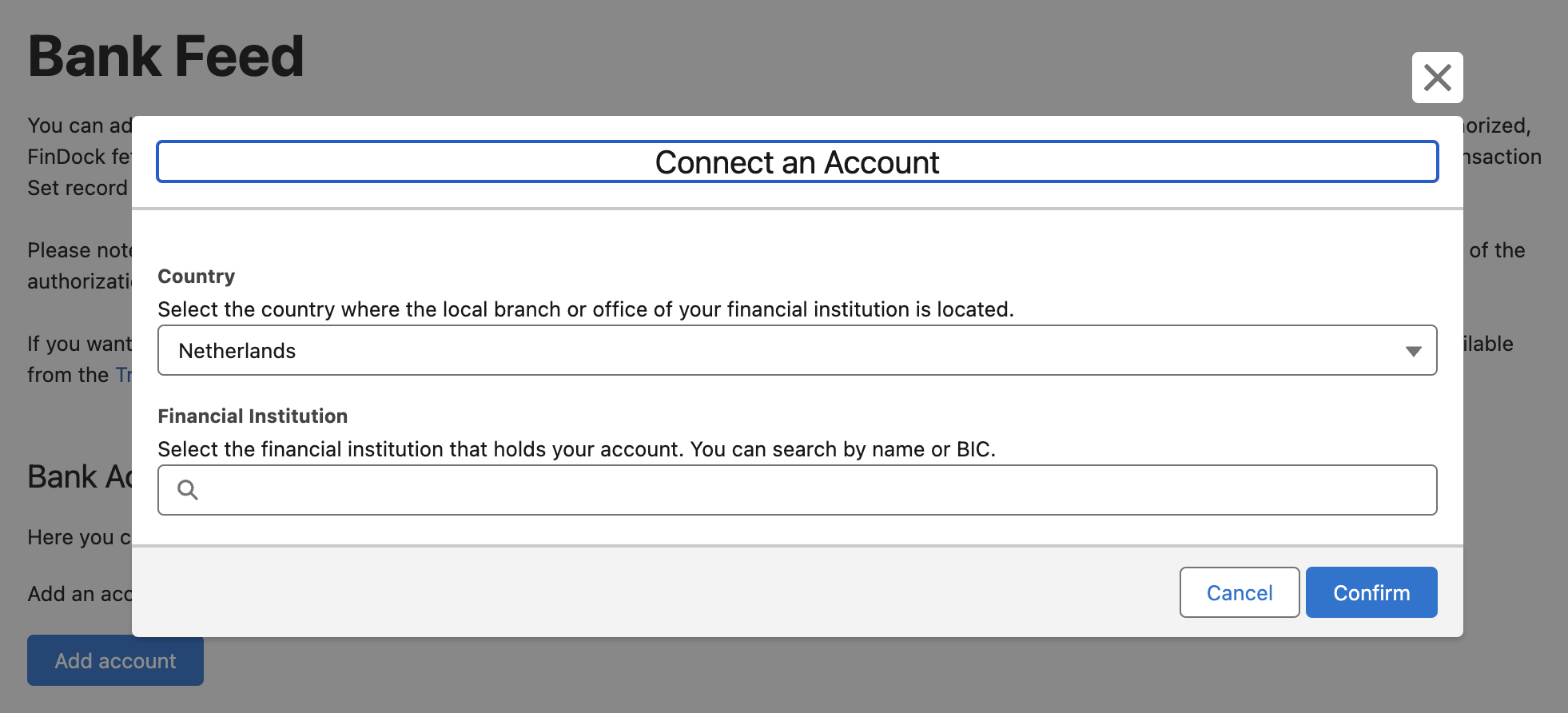Confirm the account connection

pos(1371,592)
